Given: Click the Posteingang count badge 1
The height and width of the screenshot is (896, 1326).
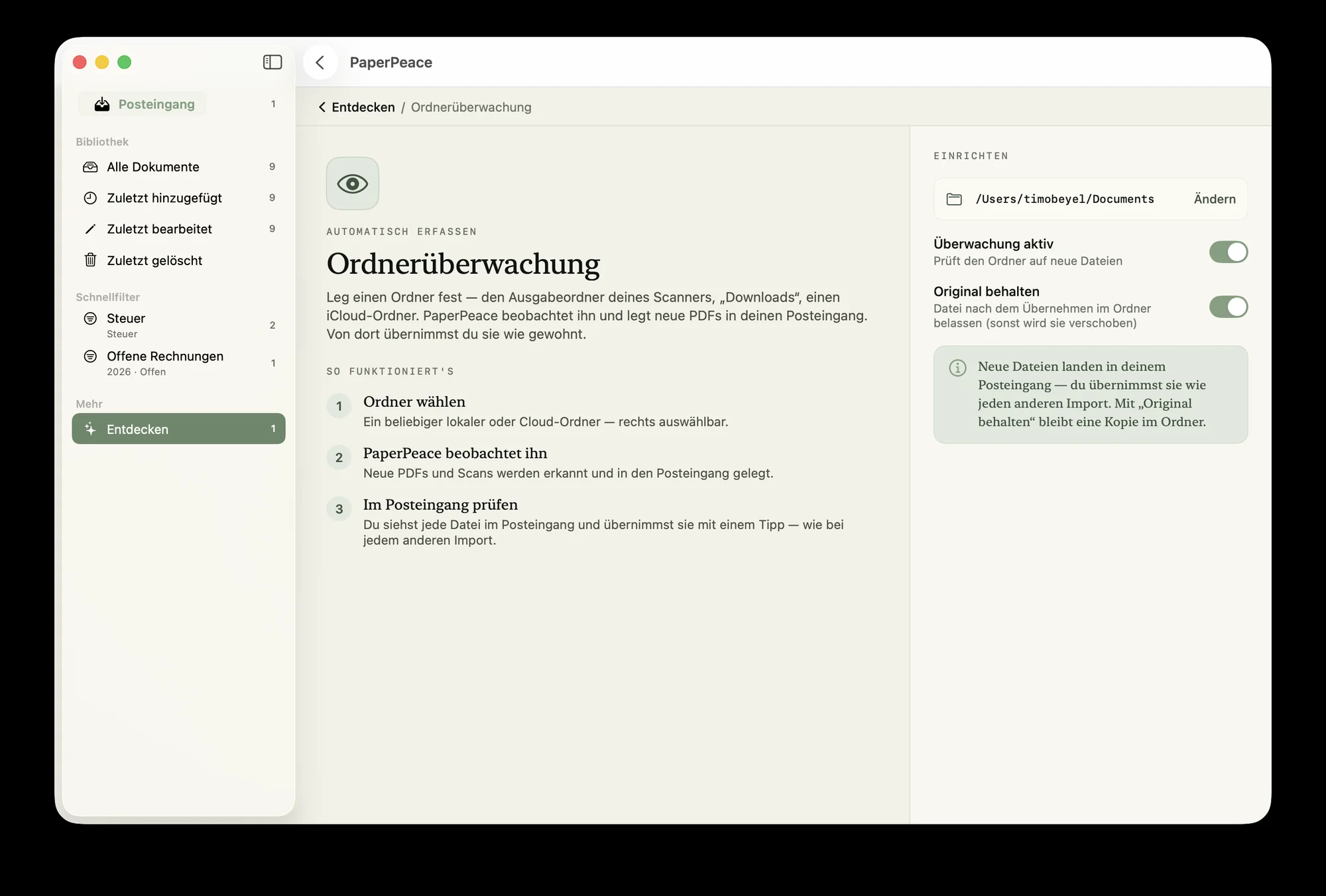Looking at the screenshot, I should [273, 104].
